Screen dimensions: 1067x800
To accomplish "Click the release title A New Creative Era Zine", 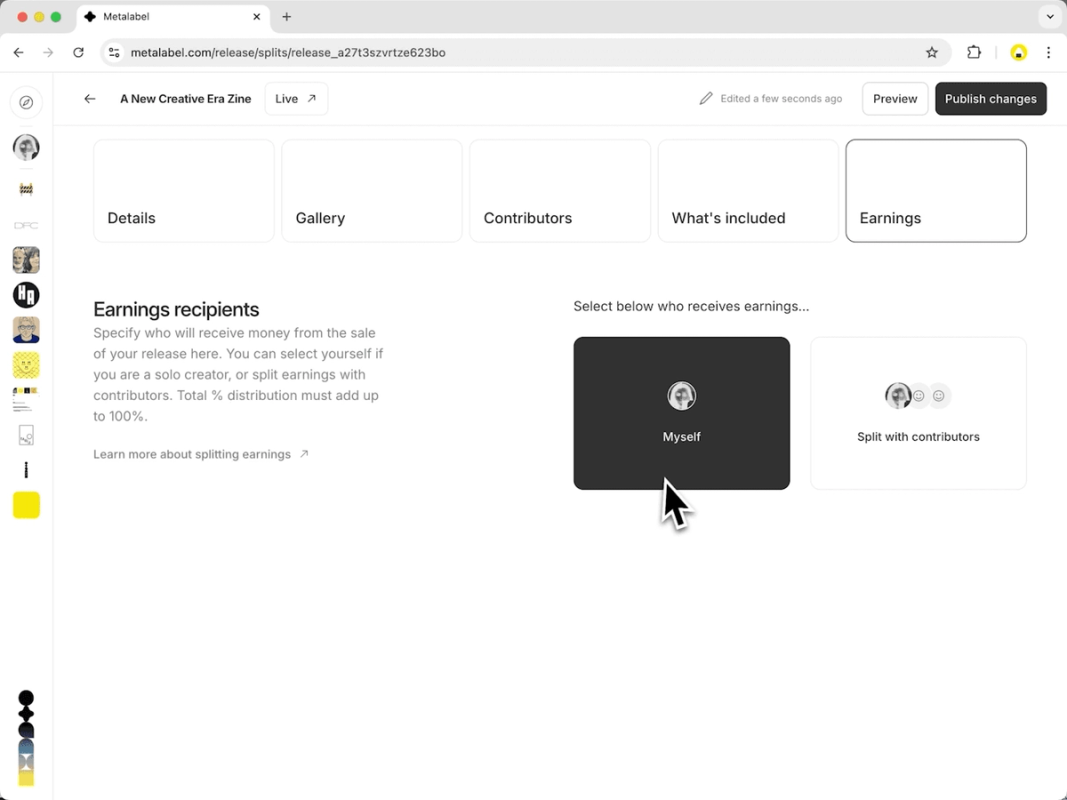I will click(x=186, y=99).
